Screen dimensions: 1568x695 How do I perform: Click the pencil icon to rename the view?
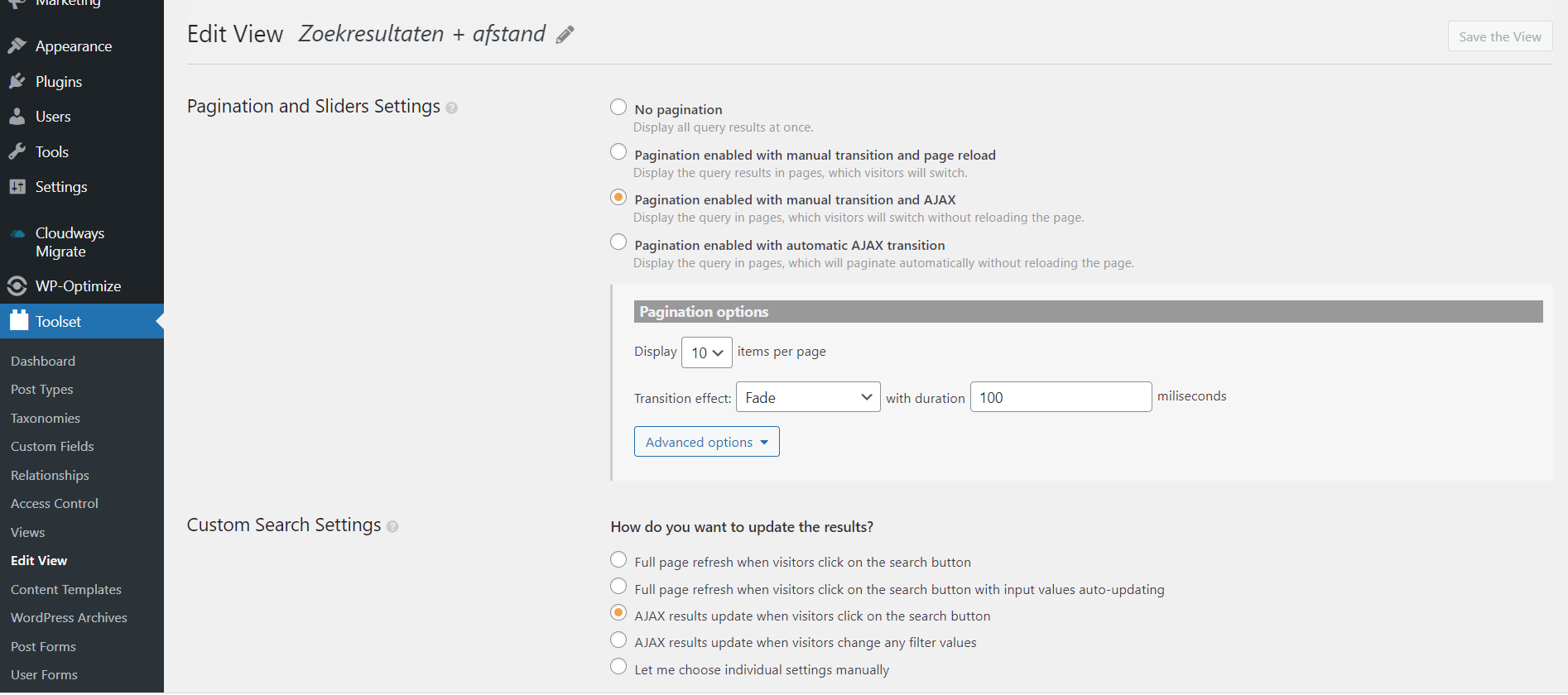(x=565, y=35)
